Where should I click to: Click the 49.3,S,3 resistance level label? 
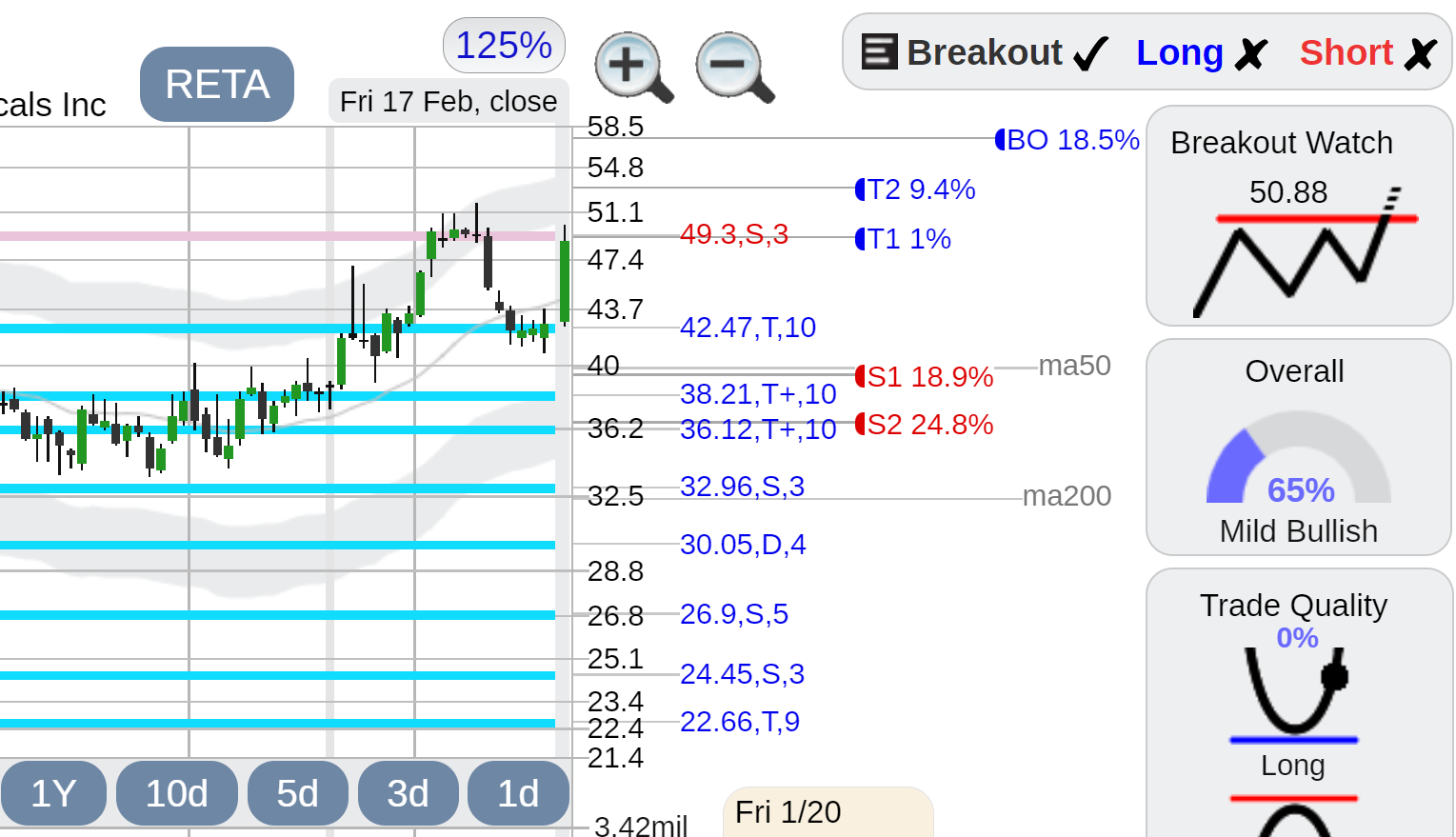734,234
